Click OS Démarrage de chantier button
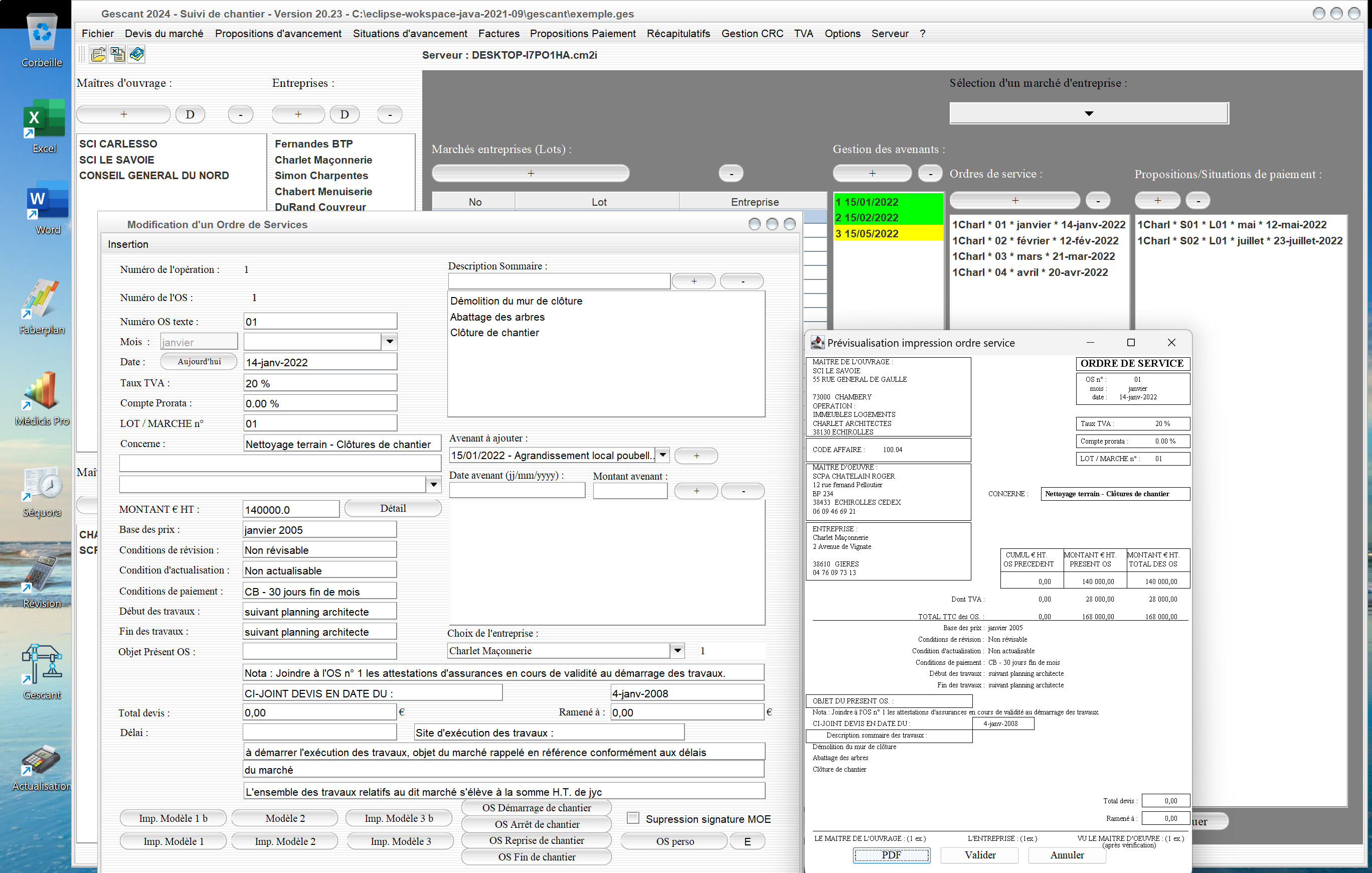This screenshot has height=873, width=1372. (536, 807)
